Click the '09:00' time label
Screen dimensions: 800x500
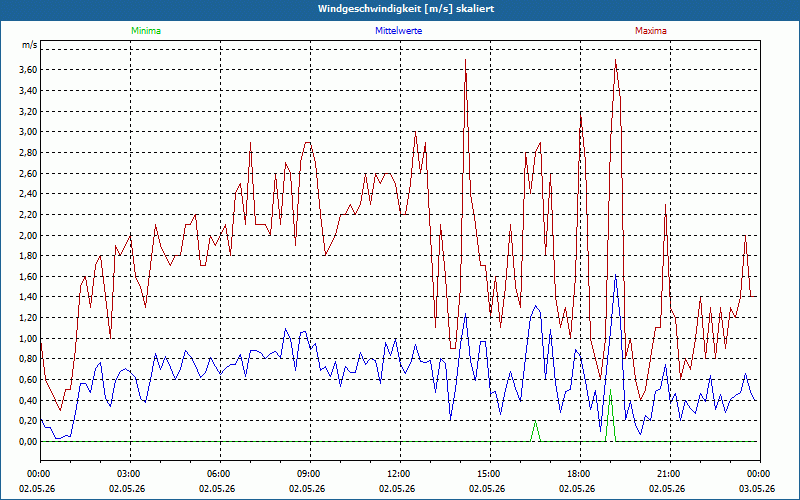click(310, 473)
